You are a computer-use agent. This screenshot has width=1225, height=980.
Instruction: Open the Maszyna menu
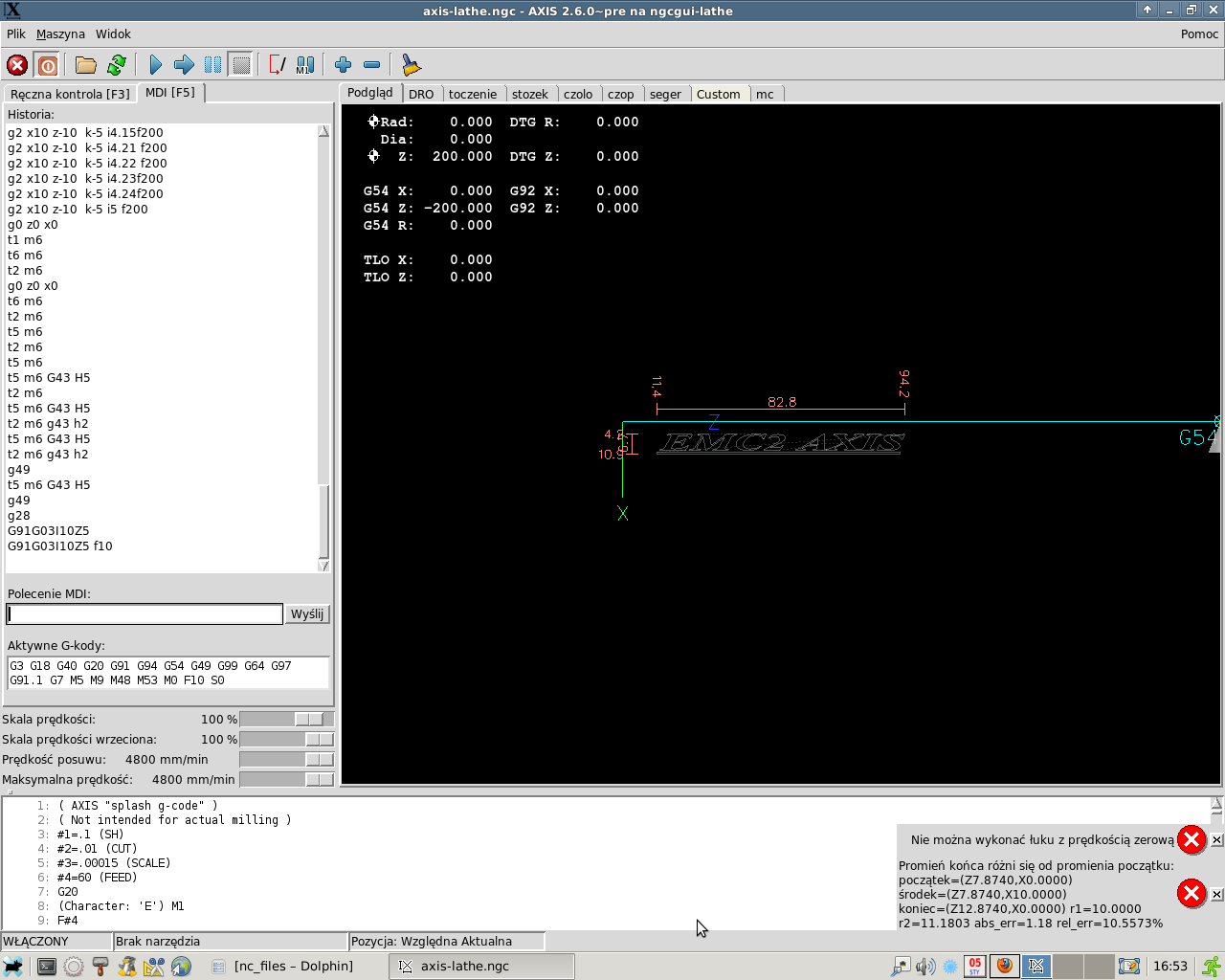click(x=60, y=33)
